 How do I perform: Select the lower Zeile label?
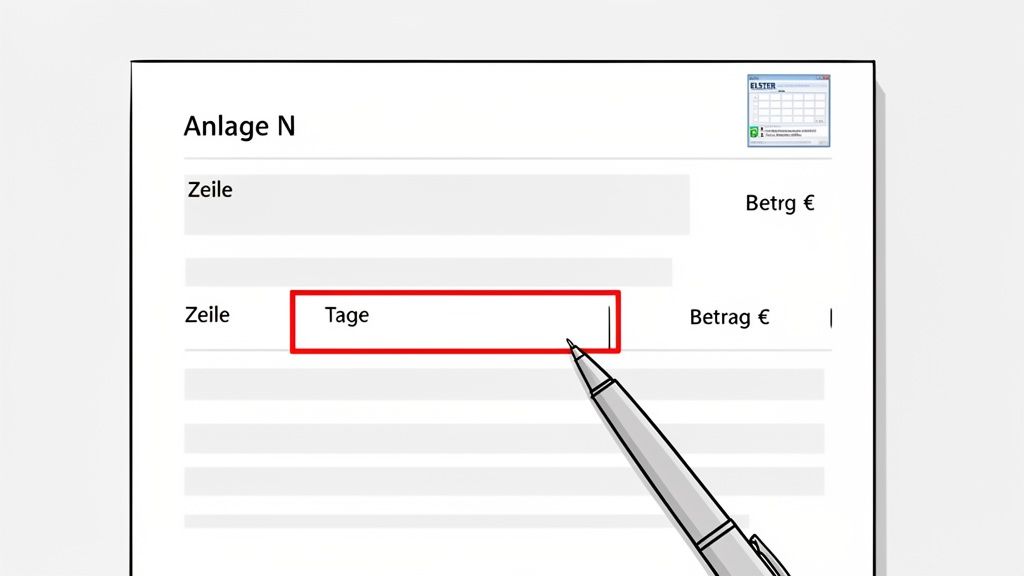pyautogui.click(x=206, y=314)
